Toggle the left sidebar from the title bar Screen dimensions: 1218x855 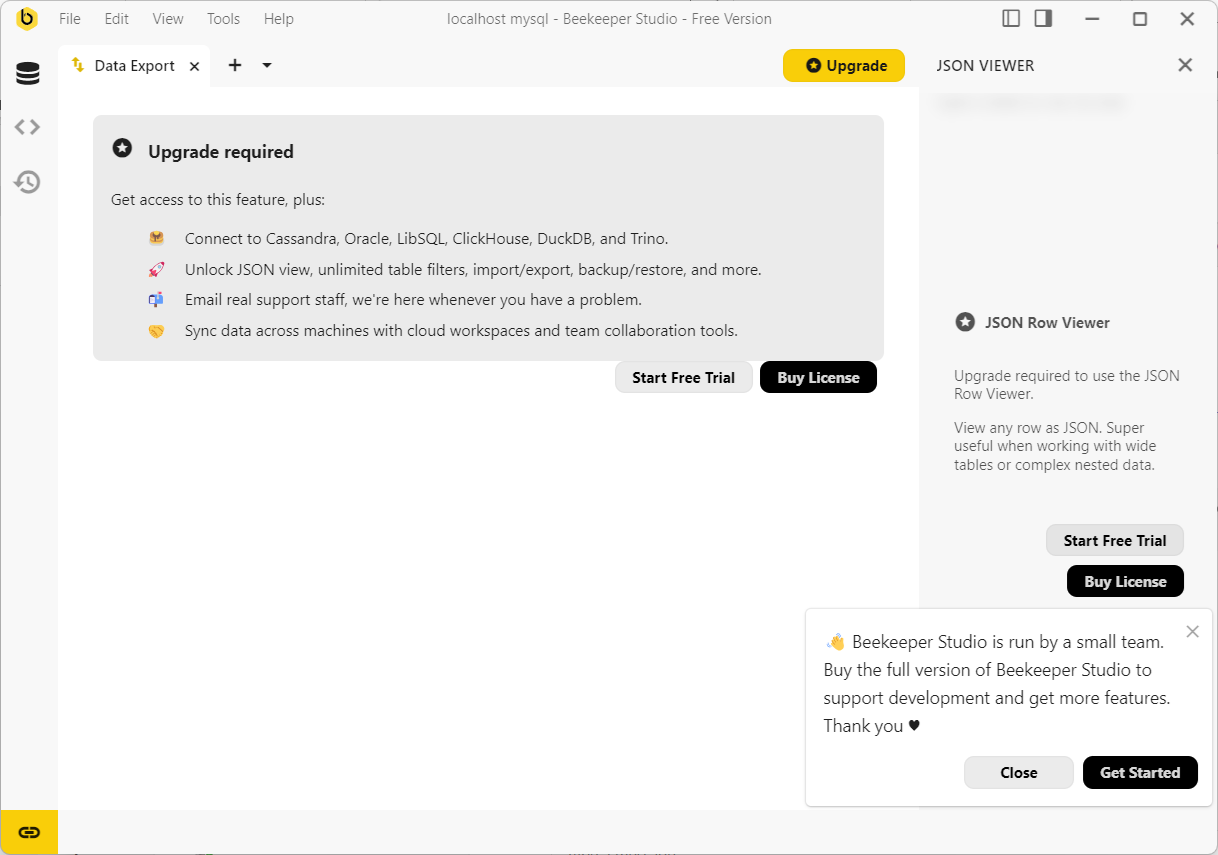pyautogui.click(x=1010, y=18)
